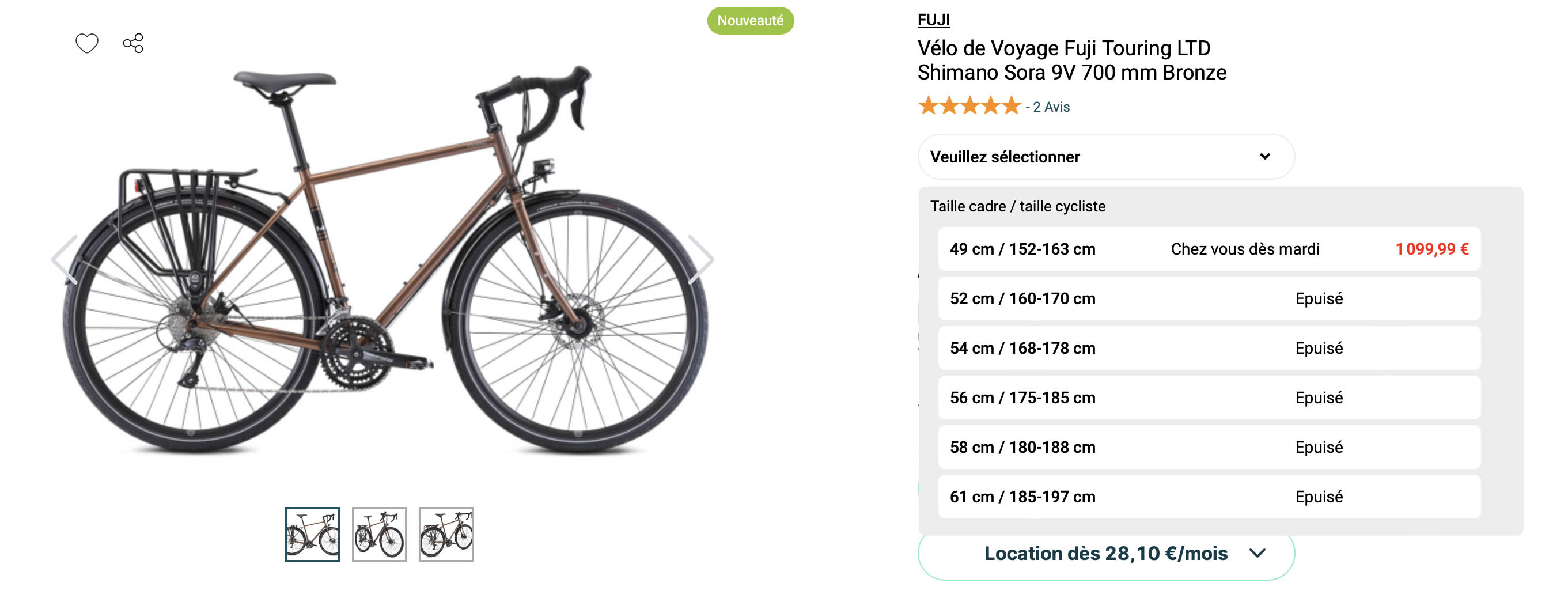1568x598 pixels.
Task: Choose the 54 cm / 168-178 cm size
Action: point(1209,348)
